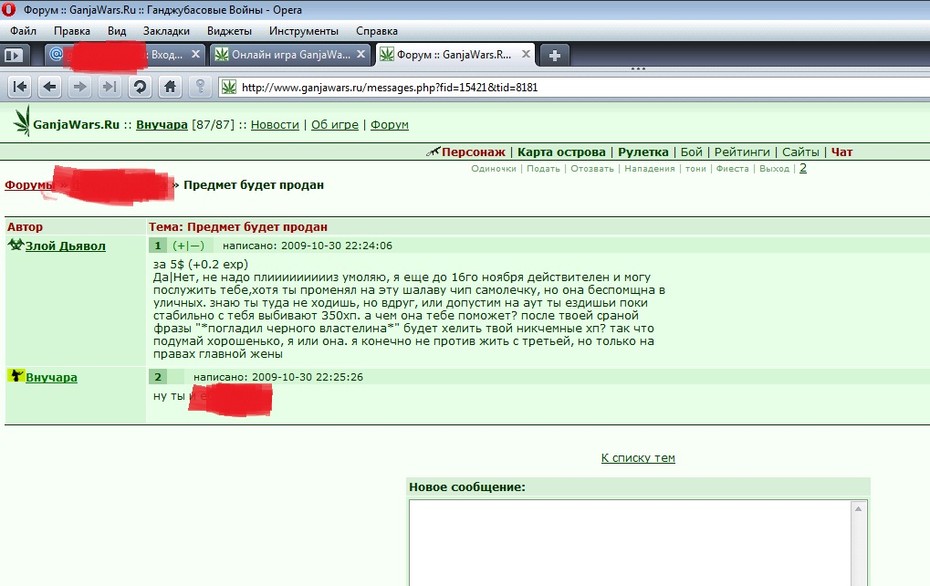The width and height of the screenshot is (930, 586).
Task: Go back with the Back arrow button
Action: coord(50,87)
